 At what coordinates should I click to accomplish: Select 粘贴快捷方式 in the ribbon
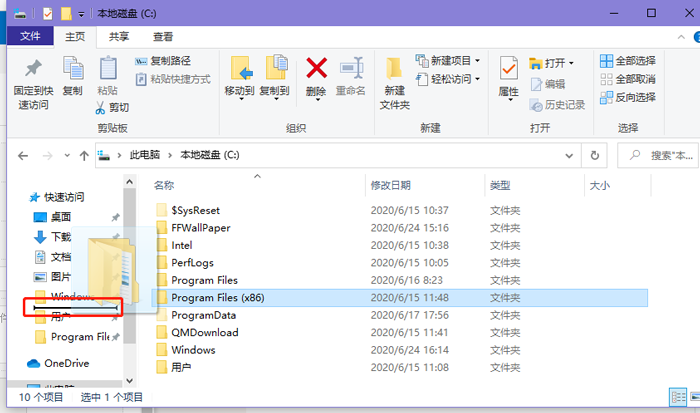173,79
